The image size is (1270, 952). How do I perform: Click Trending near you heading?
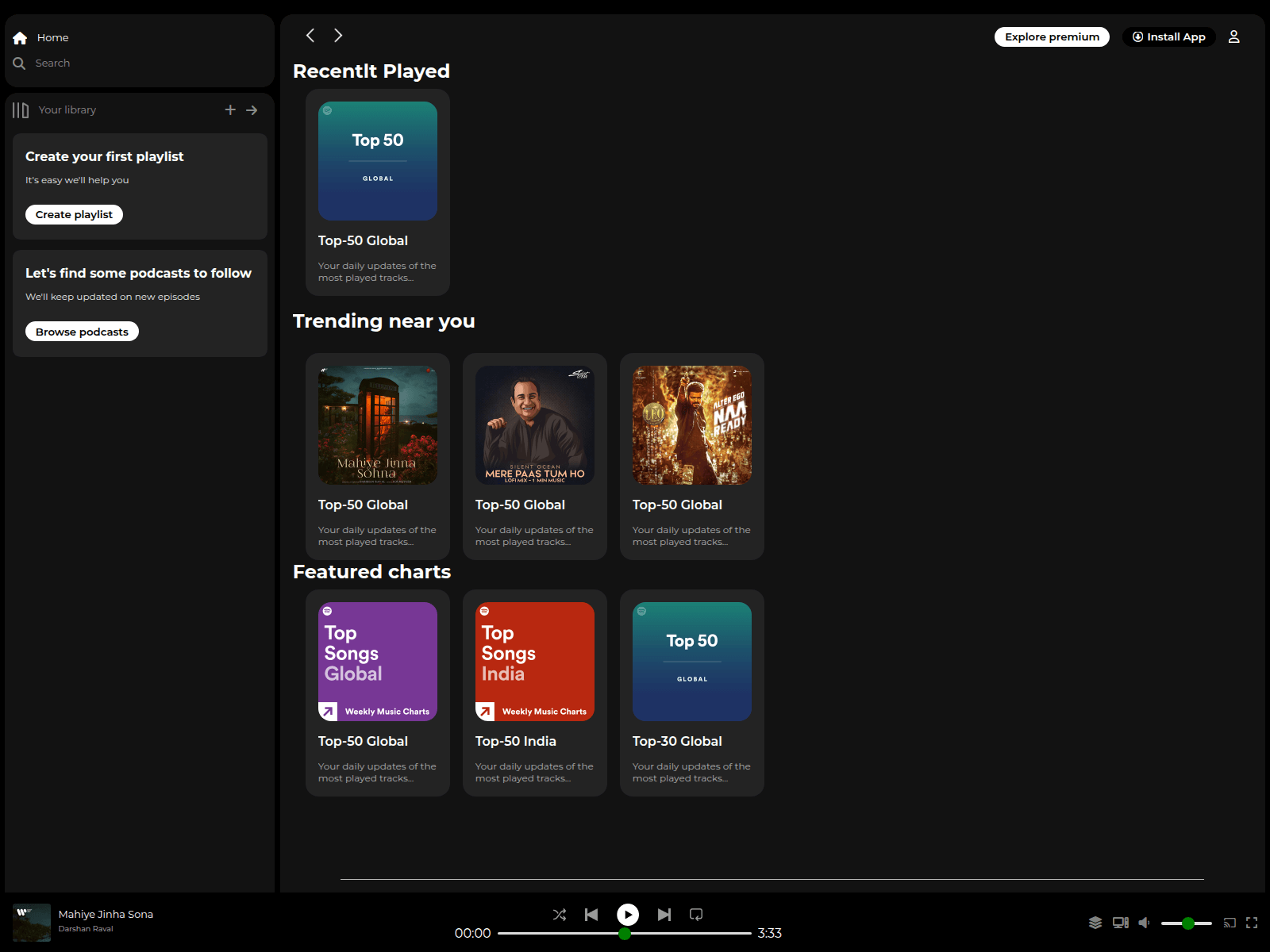[384, 321]
